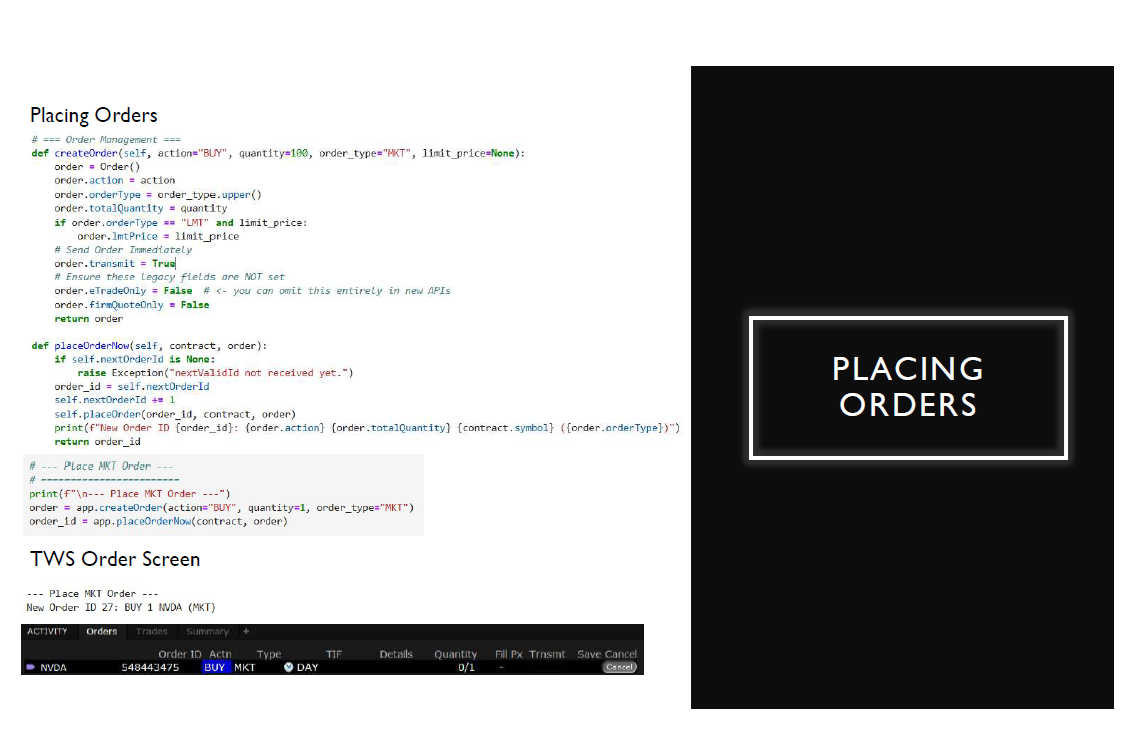Switch to the Trades tab
The height and width of the screenshot is (751, 1126).
(x=152, y=631)
